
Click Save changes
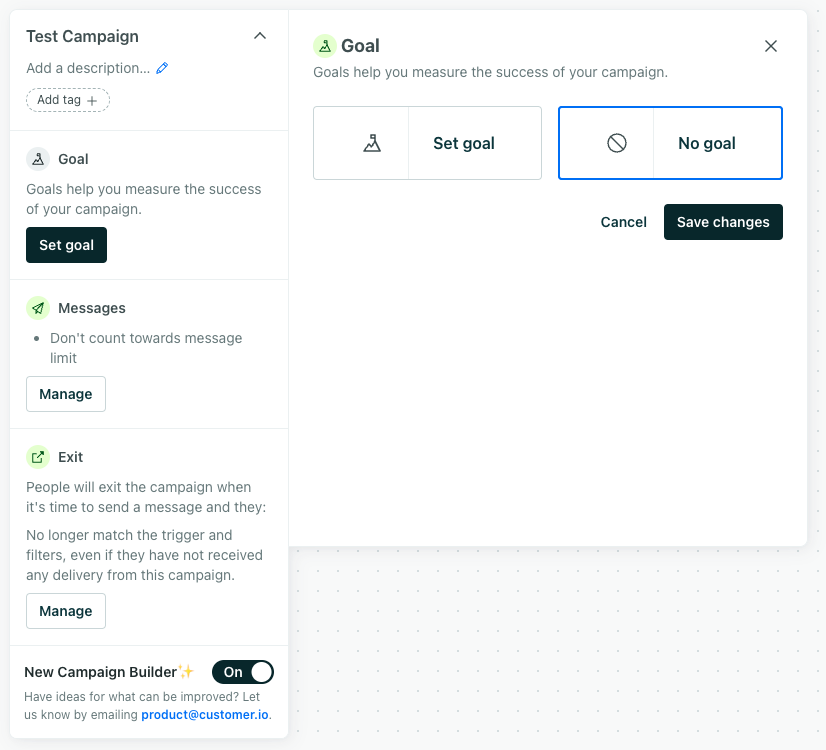[x=723, y=222]
